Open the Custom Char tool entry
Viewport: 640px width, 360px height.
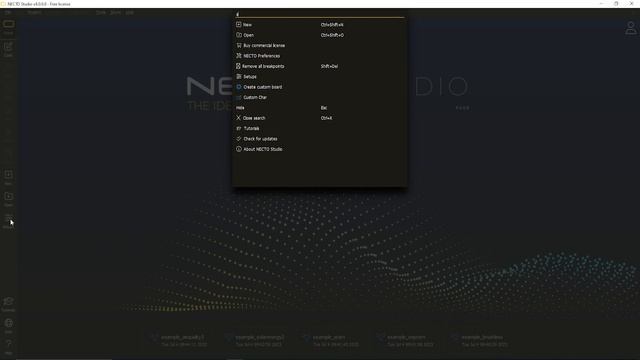[x=320, y=98]
